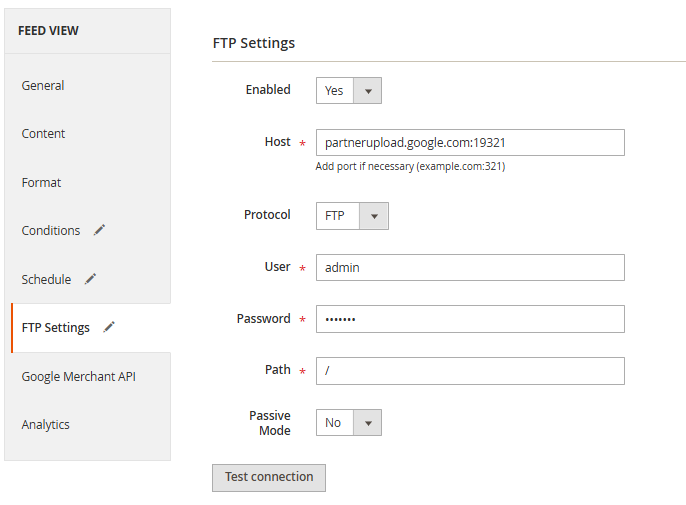The image size is (686, 505).
Task: Click the pencil icon next to Conditions
Action: pos(99,230)
